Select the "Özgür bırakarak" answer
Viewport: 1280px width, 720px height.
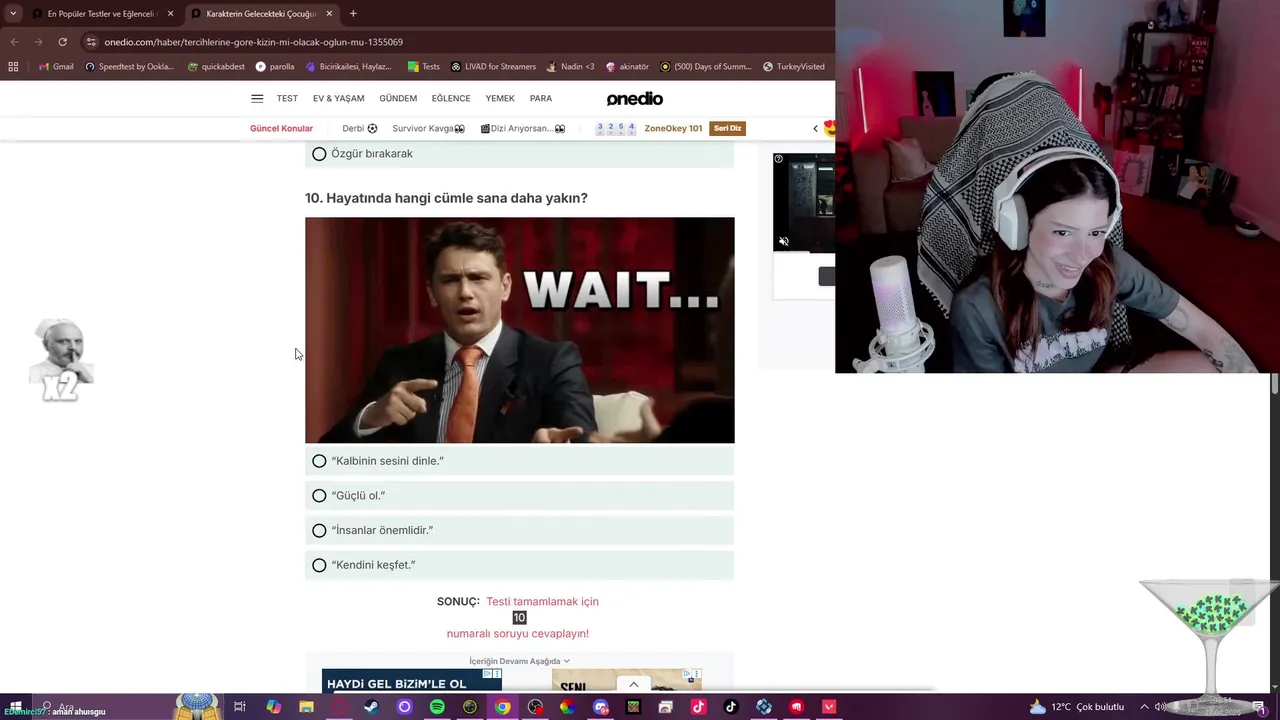coord(520,154)
